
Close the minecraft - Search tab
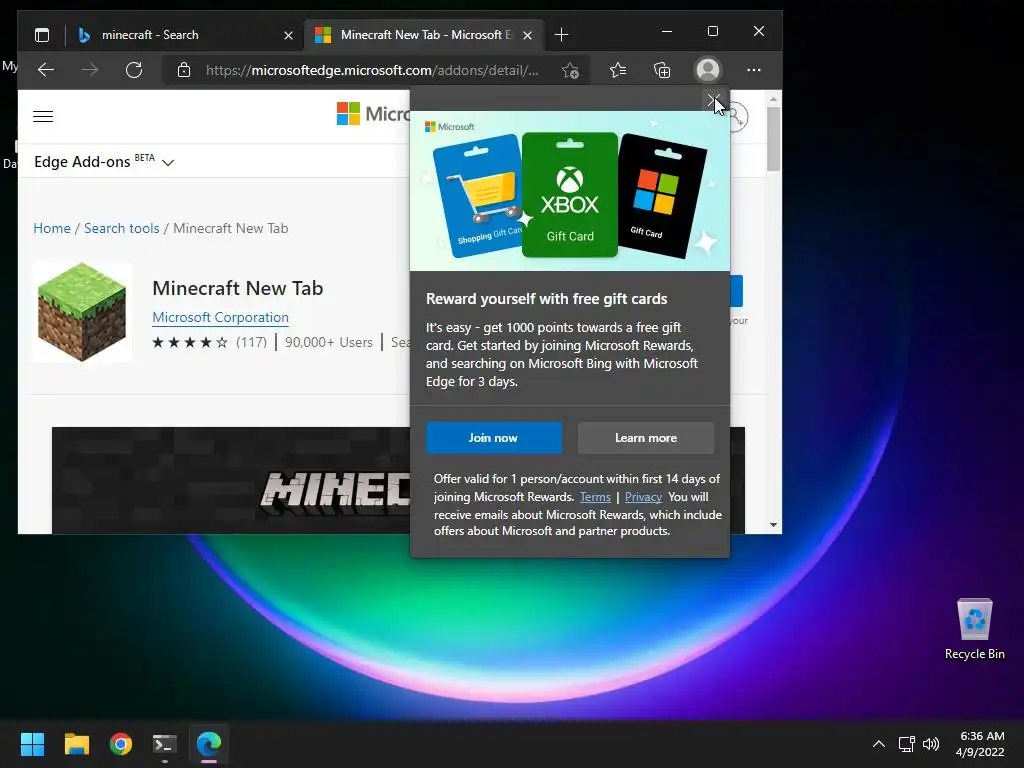click(288, 35)
